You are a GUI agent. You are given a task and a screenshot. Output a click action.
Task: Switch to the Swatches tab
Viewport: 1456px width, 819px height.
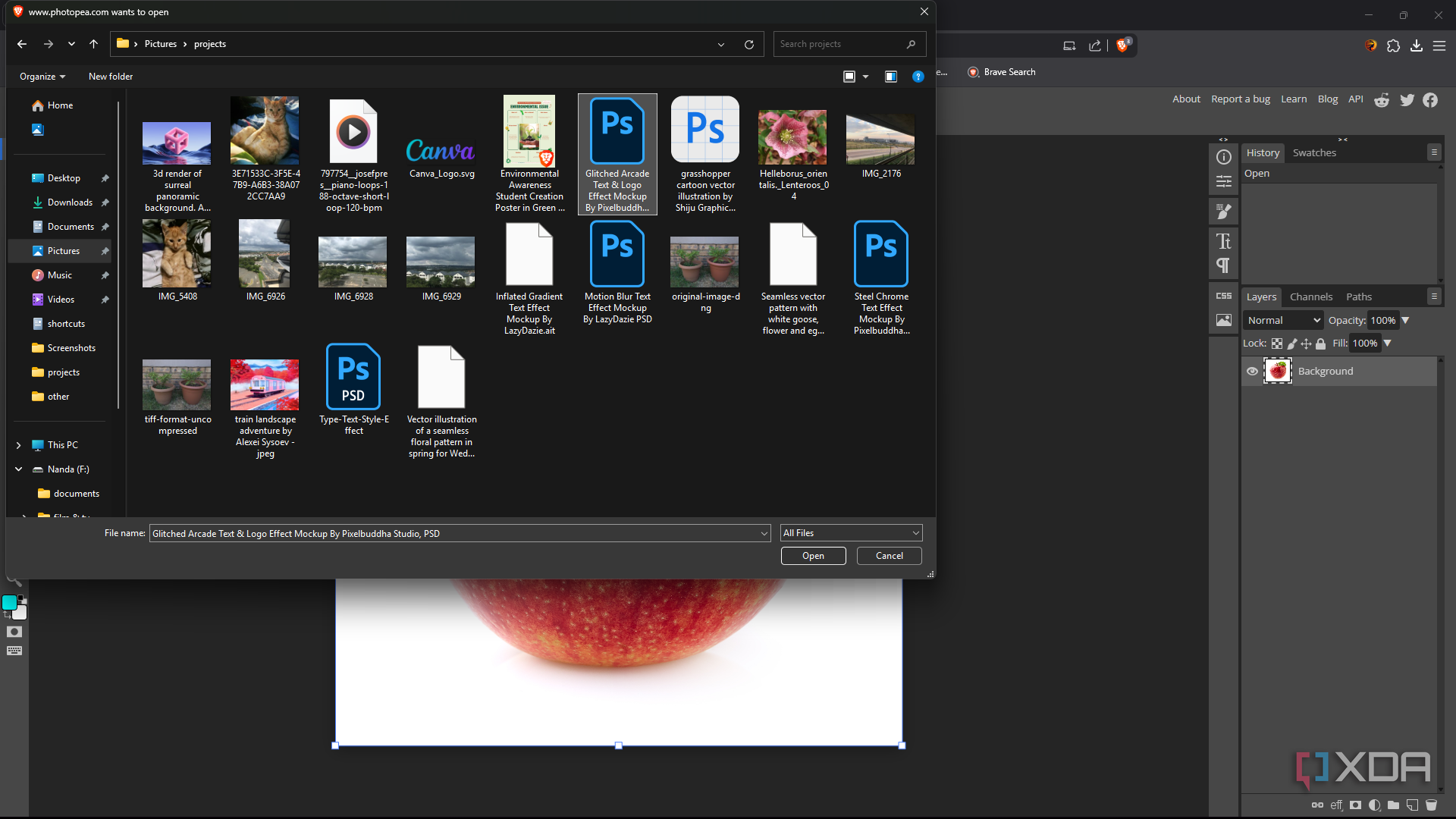tap(1314, 153)
